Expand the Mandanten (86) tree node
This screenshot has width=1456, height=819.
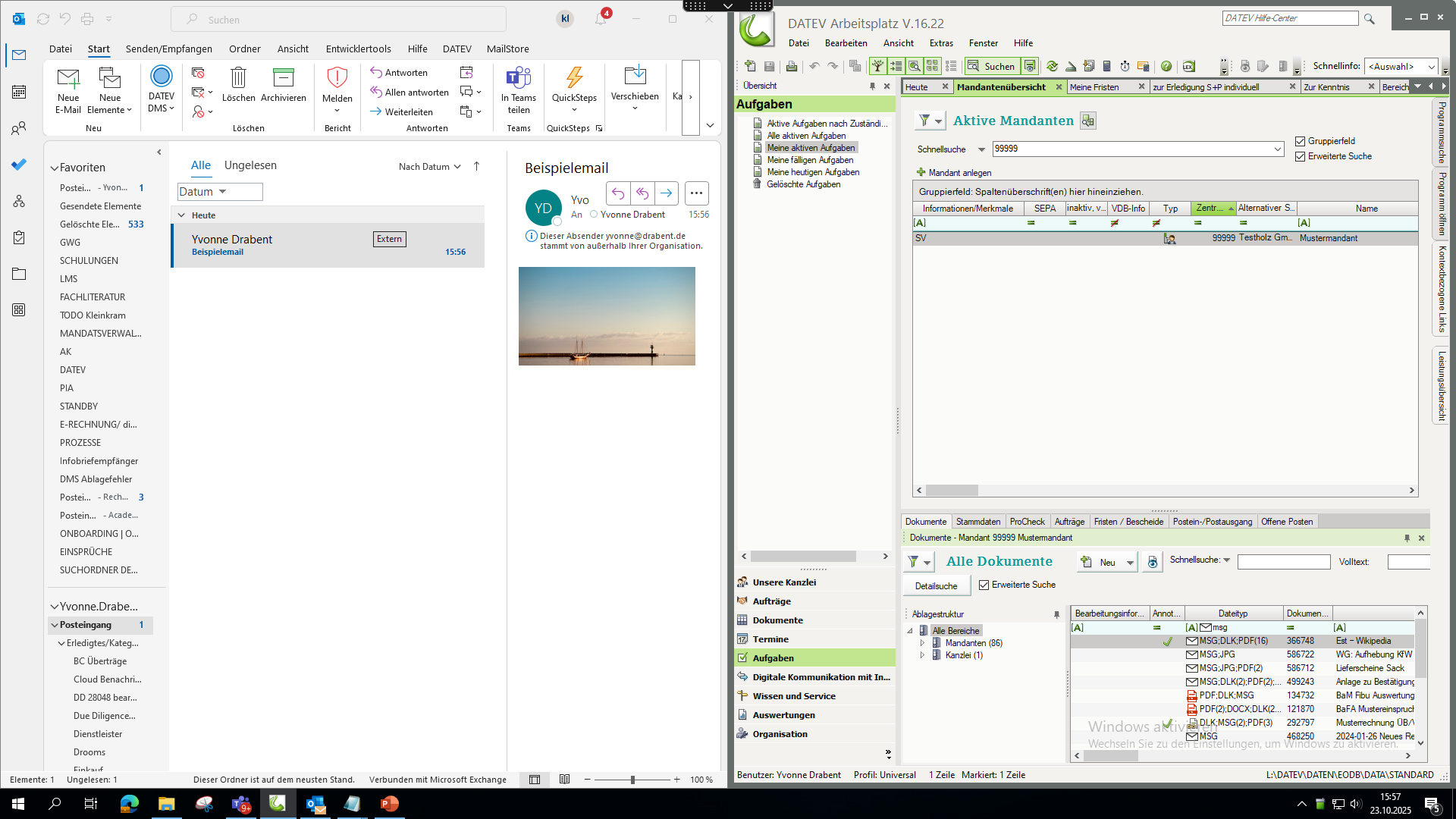point(923,643)
